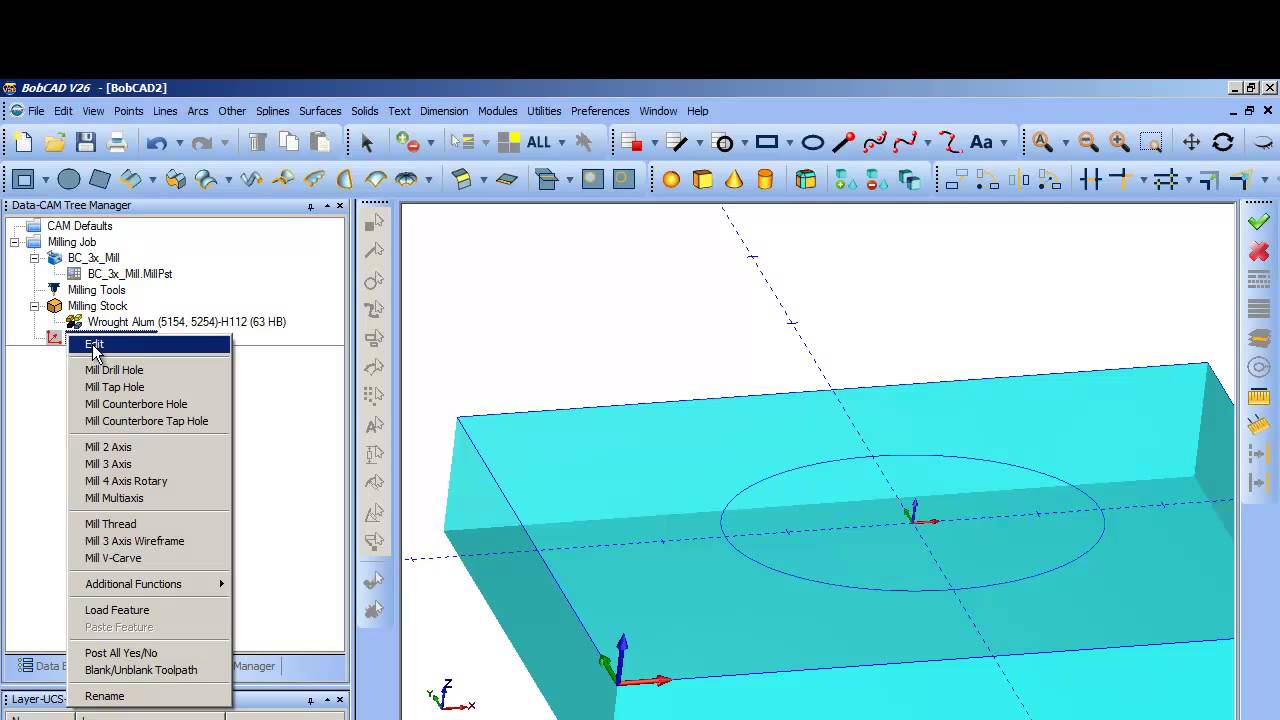Viewport: 1280px width, 720px height.
Task: Create a solid cone
Action: click(x=734, y=180)
